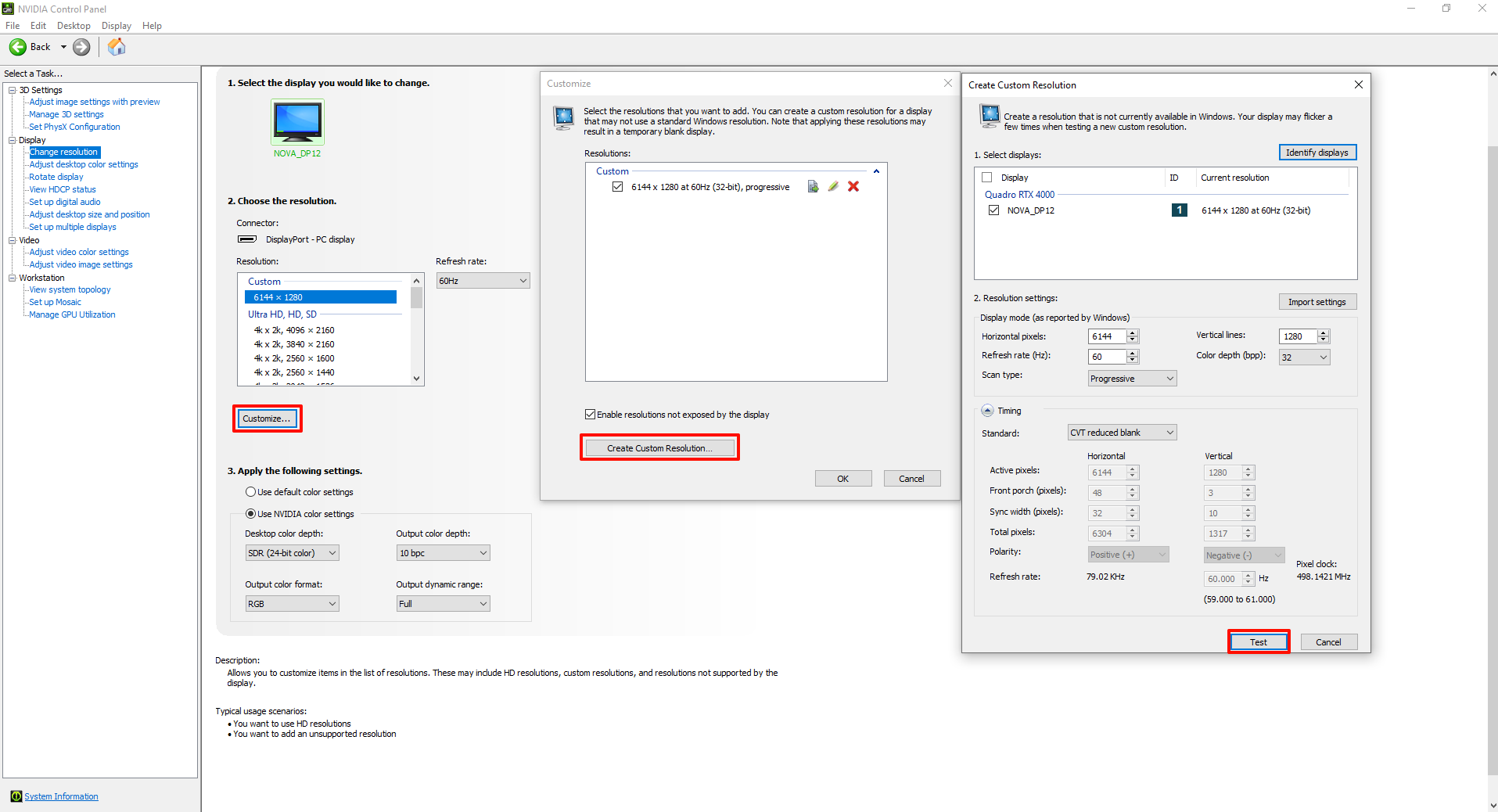Collapse the Timing section chevron
The width and height of the screenshot is (1498, 812).
[987, 411]
